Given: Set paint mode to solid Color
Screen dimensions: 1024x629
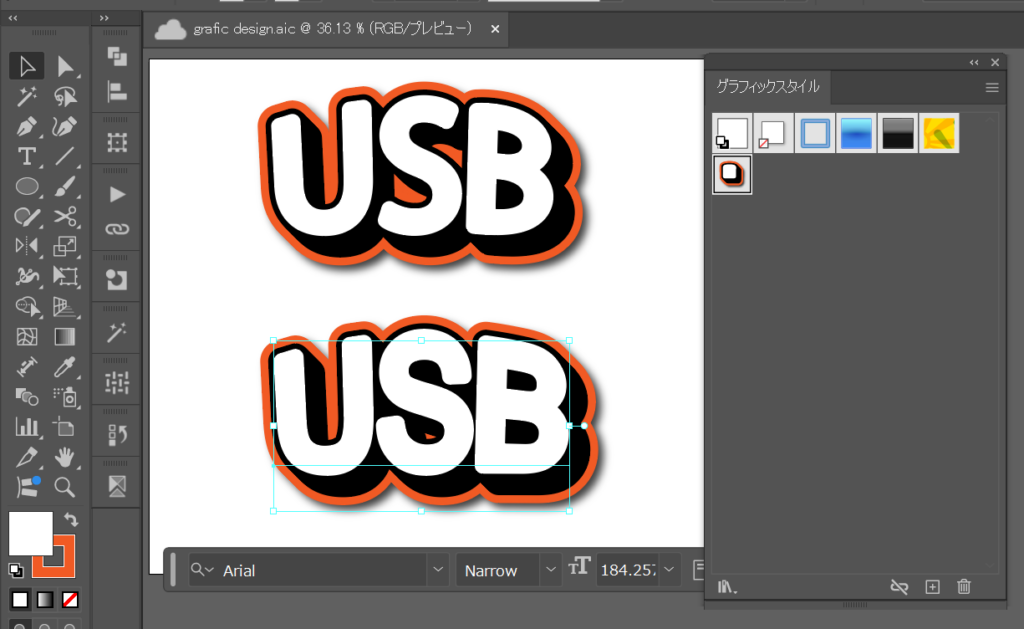Looking at the screenshot, I should 20,600.
